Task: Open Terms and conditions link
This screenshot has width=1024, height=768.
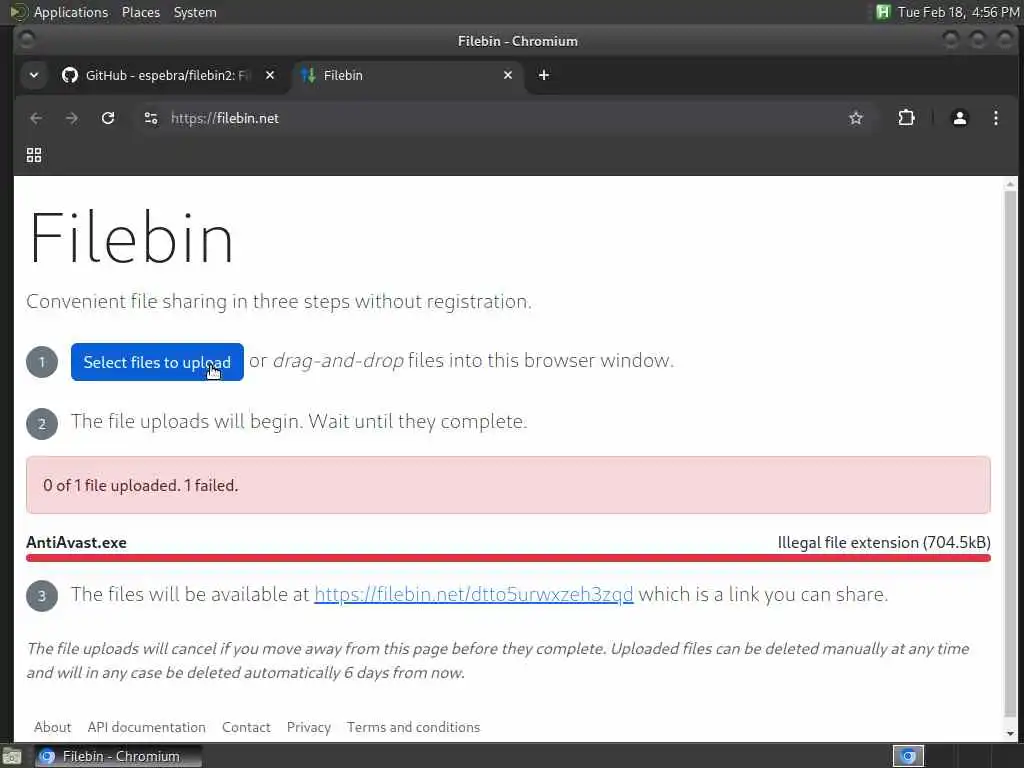Action: [413, 727]
